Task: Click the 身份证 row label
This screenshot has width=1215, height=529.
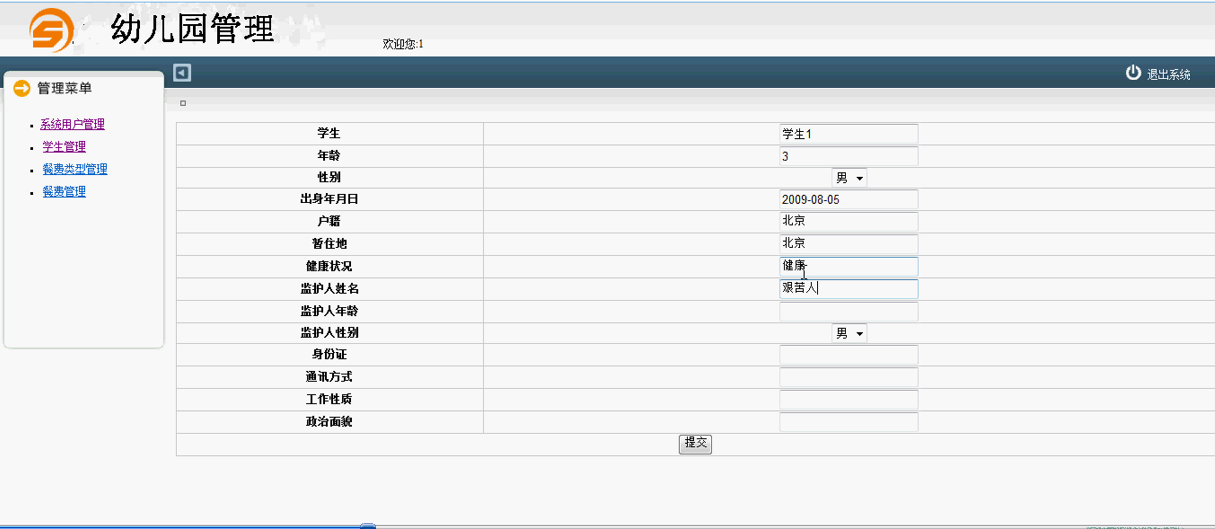Action: point(329,355)
